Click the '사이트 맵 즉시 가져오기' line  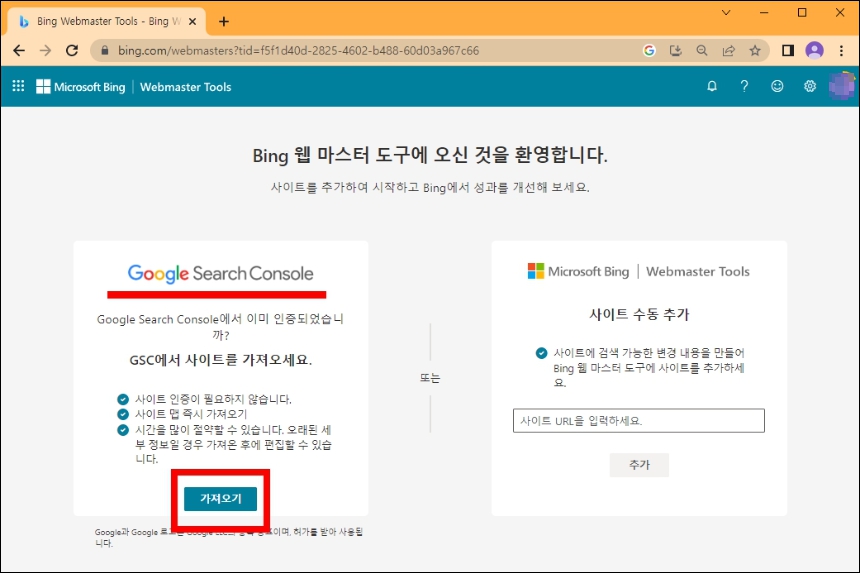tap(191, 414)
